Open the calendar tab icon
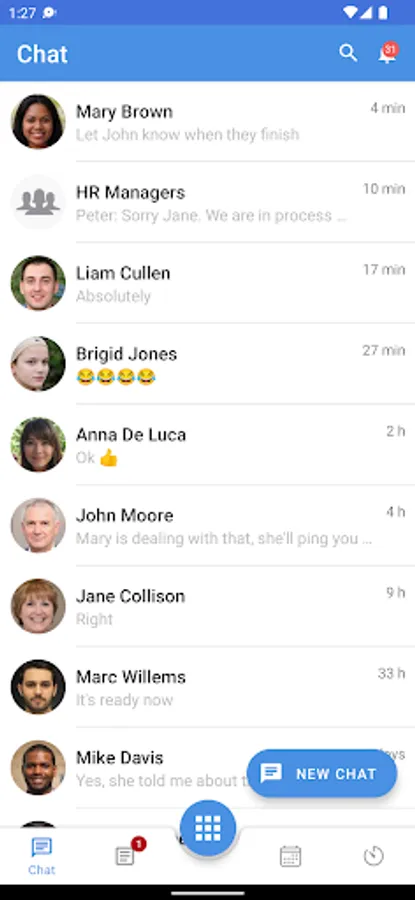Screen dimensions: 415x900 [x=290, y=856]
